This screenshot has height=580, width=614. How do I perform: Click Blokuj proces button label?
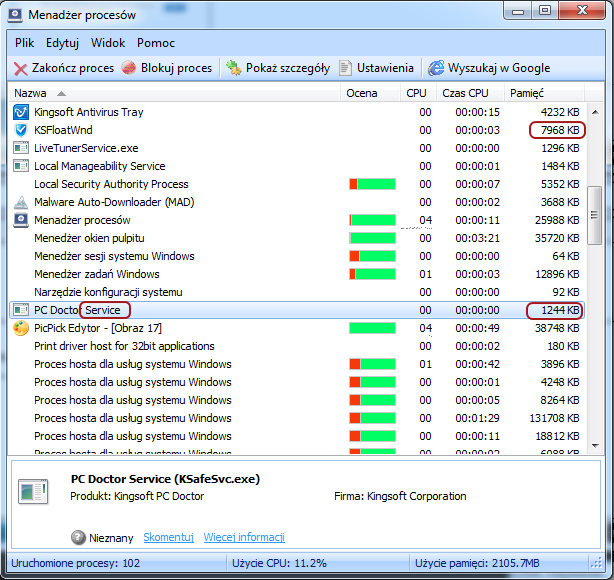tap(176, 68)
